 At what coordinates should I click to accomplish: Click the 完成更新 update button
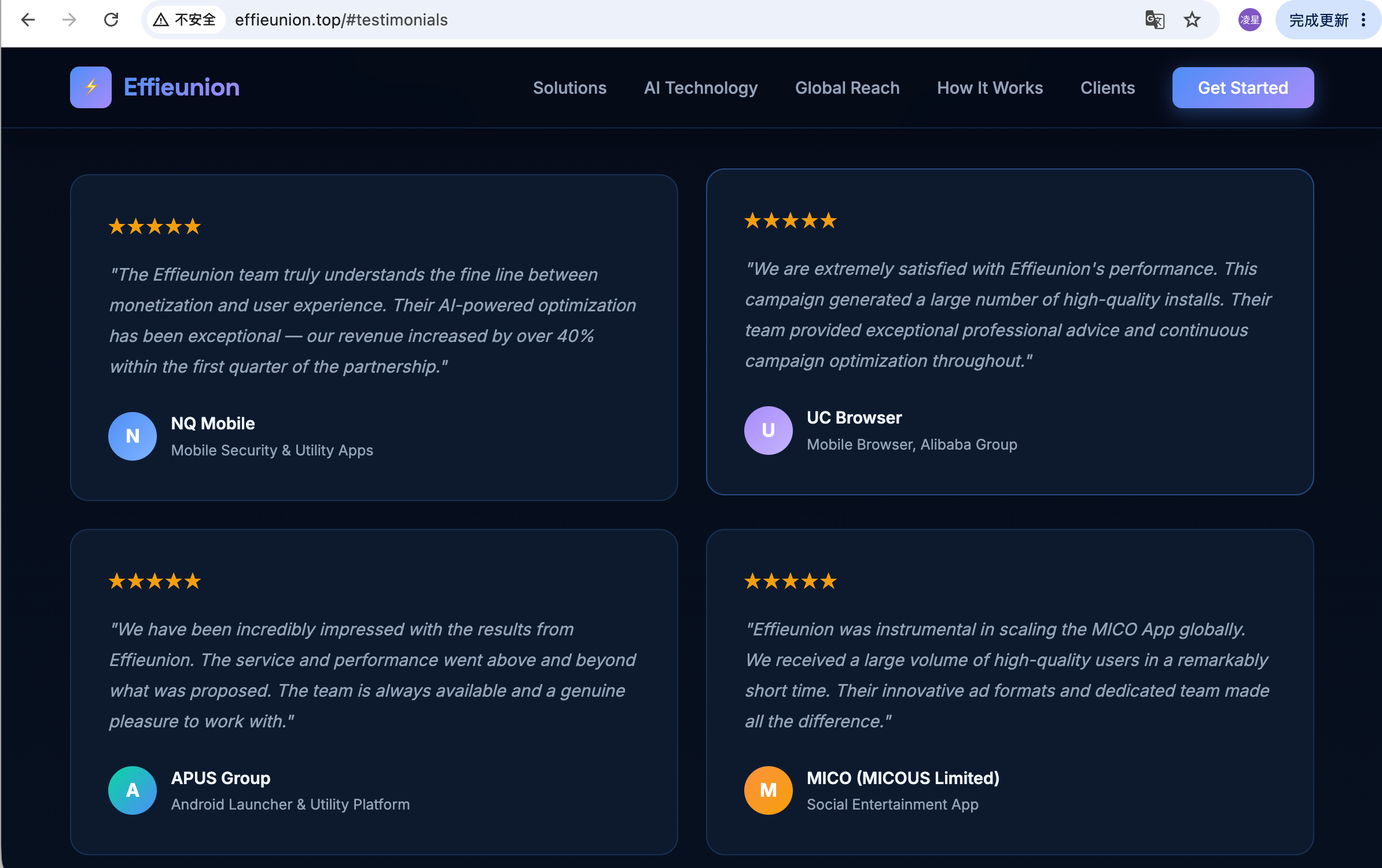[x=1318, y=20]
